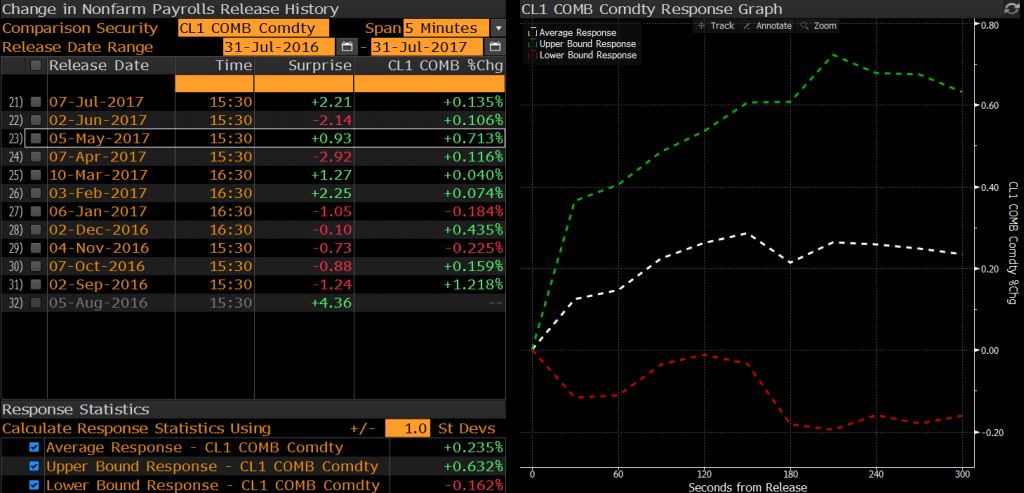Edit the Span 5 Minutes field

[446, 29]
